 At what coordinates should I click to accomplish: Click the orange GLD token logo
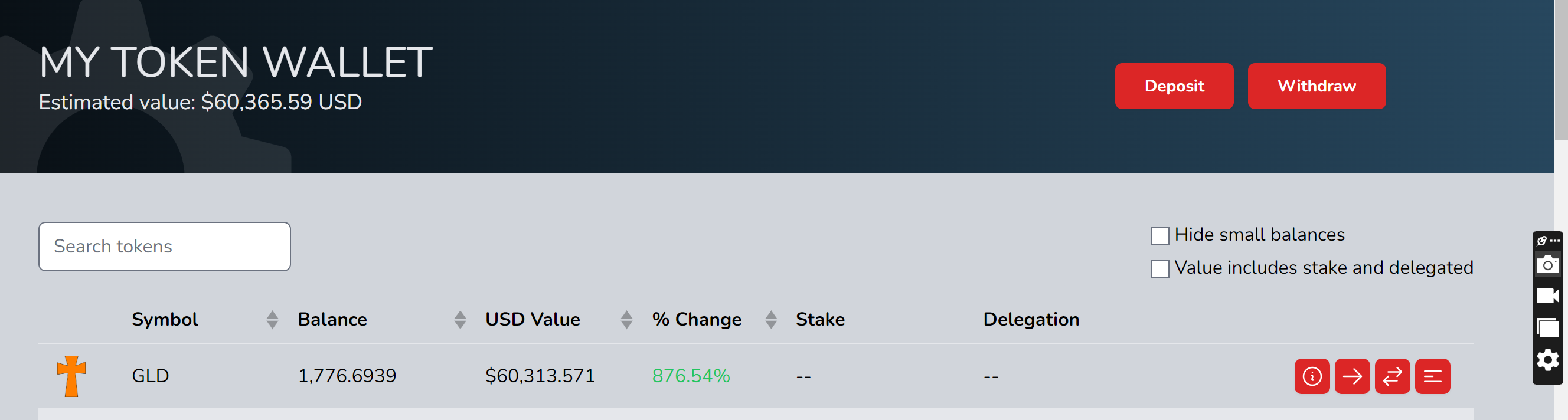[71, 376]
